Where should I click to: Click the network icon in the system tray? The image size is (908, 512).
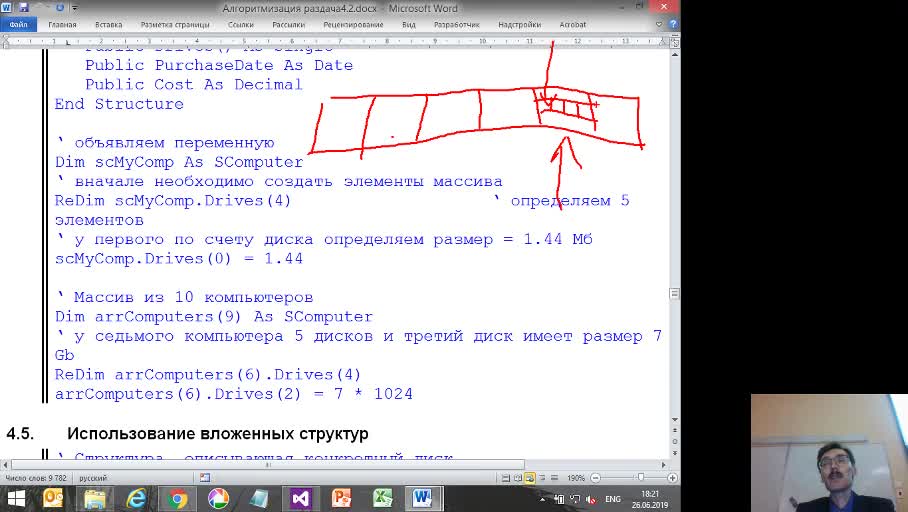575,499
